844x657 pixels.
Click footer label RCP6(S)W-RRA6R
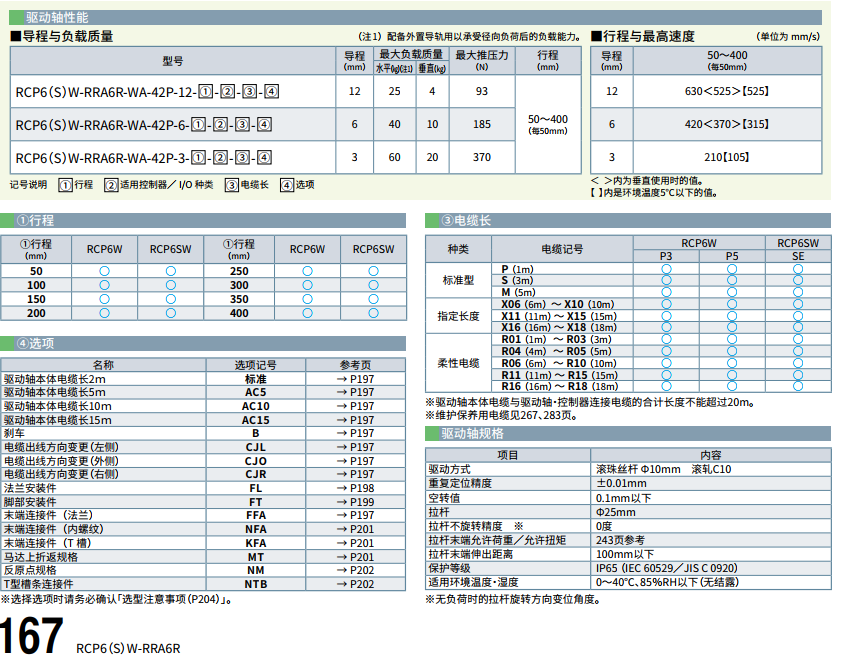[128, 648]
